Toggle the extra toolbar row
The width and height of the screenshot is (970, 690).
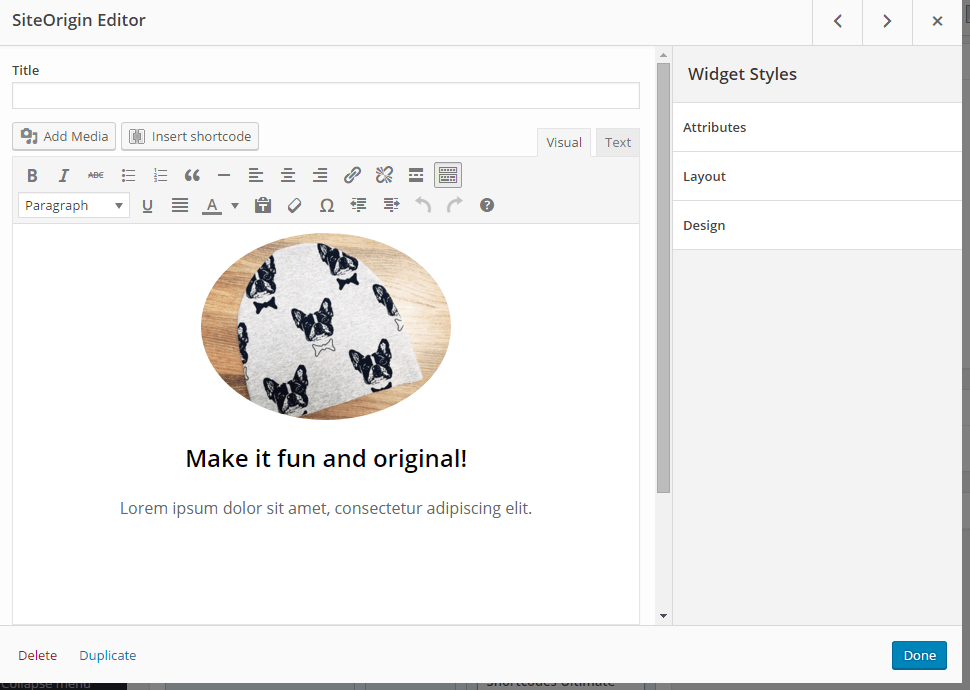point(447,174)
